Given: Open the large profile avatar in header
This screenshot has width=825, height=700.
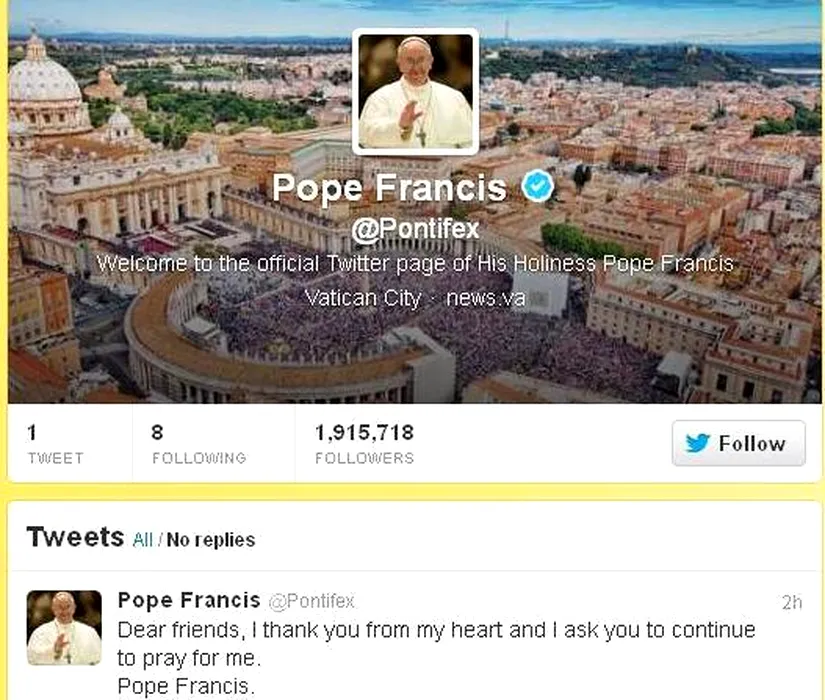Looking at the screenshot, I should (x=415, y=91).
